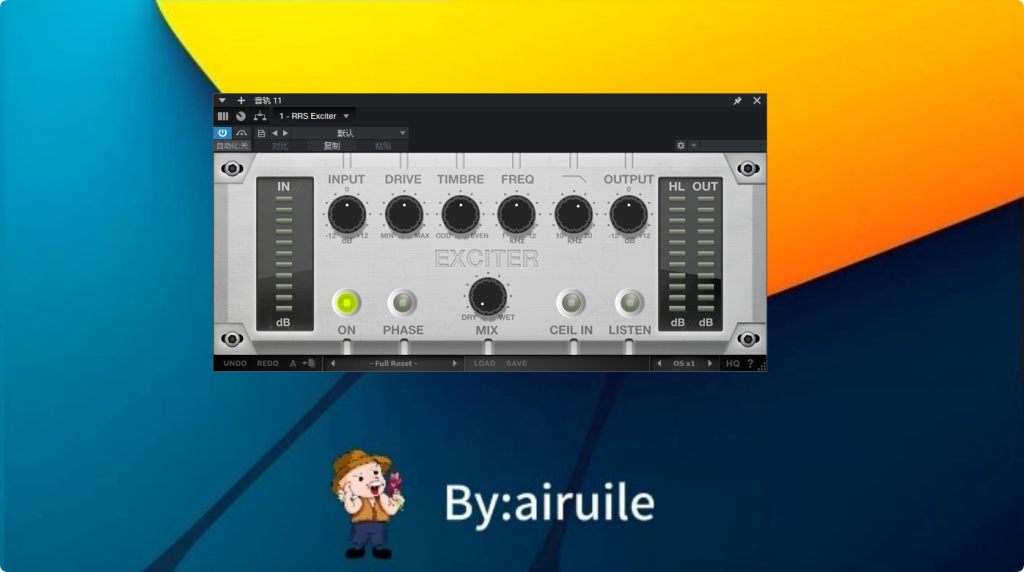1024x572 pixels.
Task: Enable the LISTEN button
Action: point(630,303)
